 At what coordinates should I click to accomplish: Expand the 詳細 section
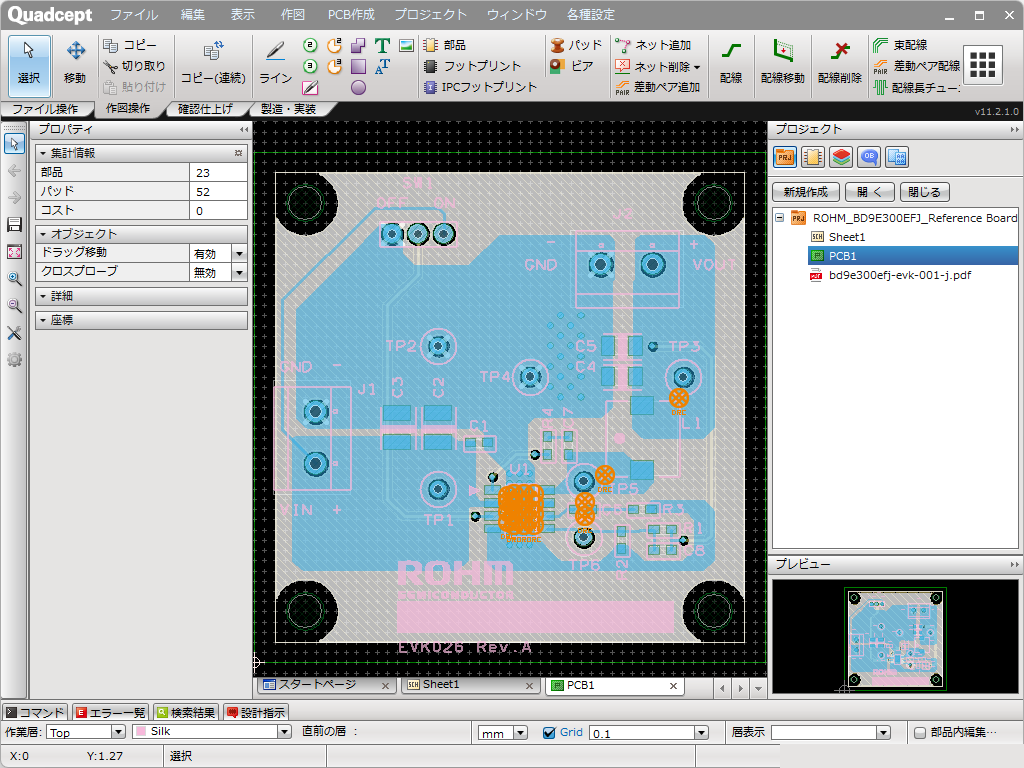141,296
